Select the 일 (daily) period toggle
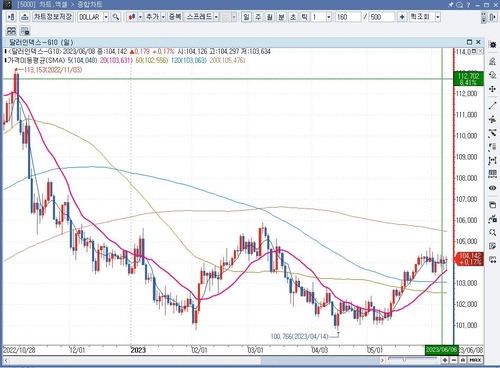Viewport: 500px width, 368px height. click(x=246, y=17)
